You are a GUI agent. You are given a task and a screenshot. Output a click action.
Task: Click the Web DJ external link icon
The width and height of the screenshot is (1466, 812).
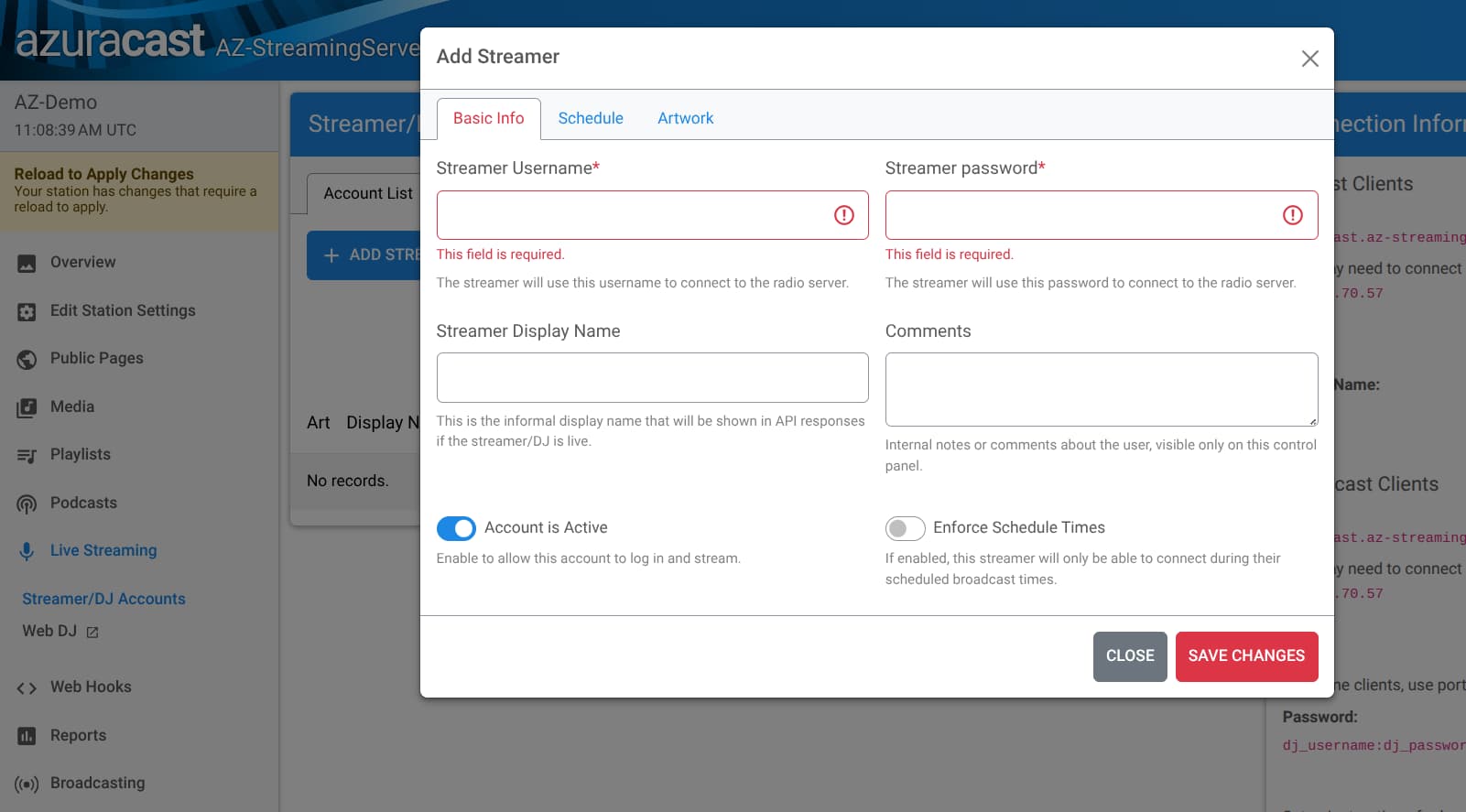click(x=92, y=632)
